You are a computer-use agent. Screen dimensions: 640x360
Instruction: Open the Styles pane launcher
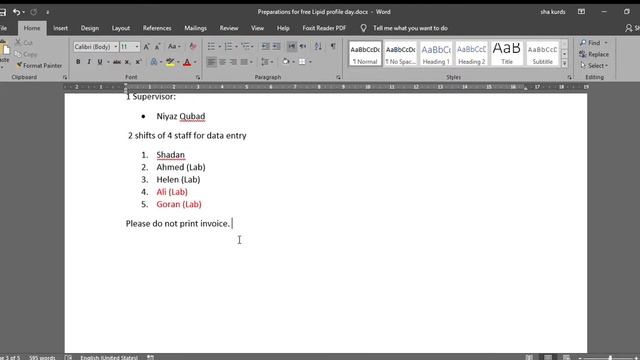(x=569, y=77)
